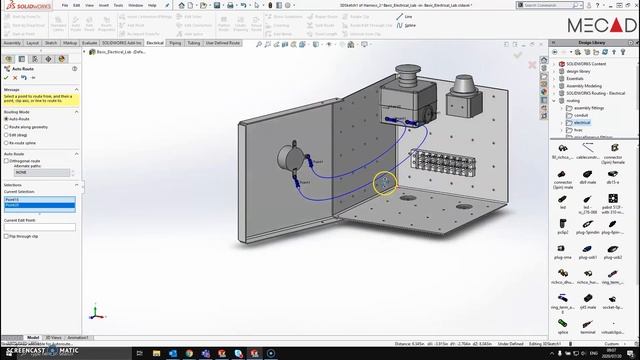Click the Print icon in top toolbar
Image resolution: width=640 pixels, height=360 pixels.
point(230,5)
